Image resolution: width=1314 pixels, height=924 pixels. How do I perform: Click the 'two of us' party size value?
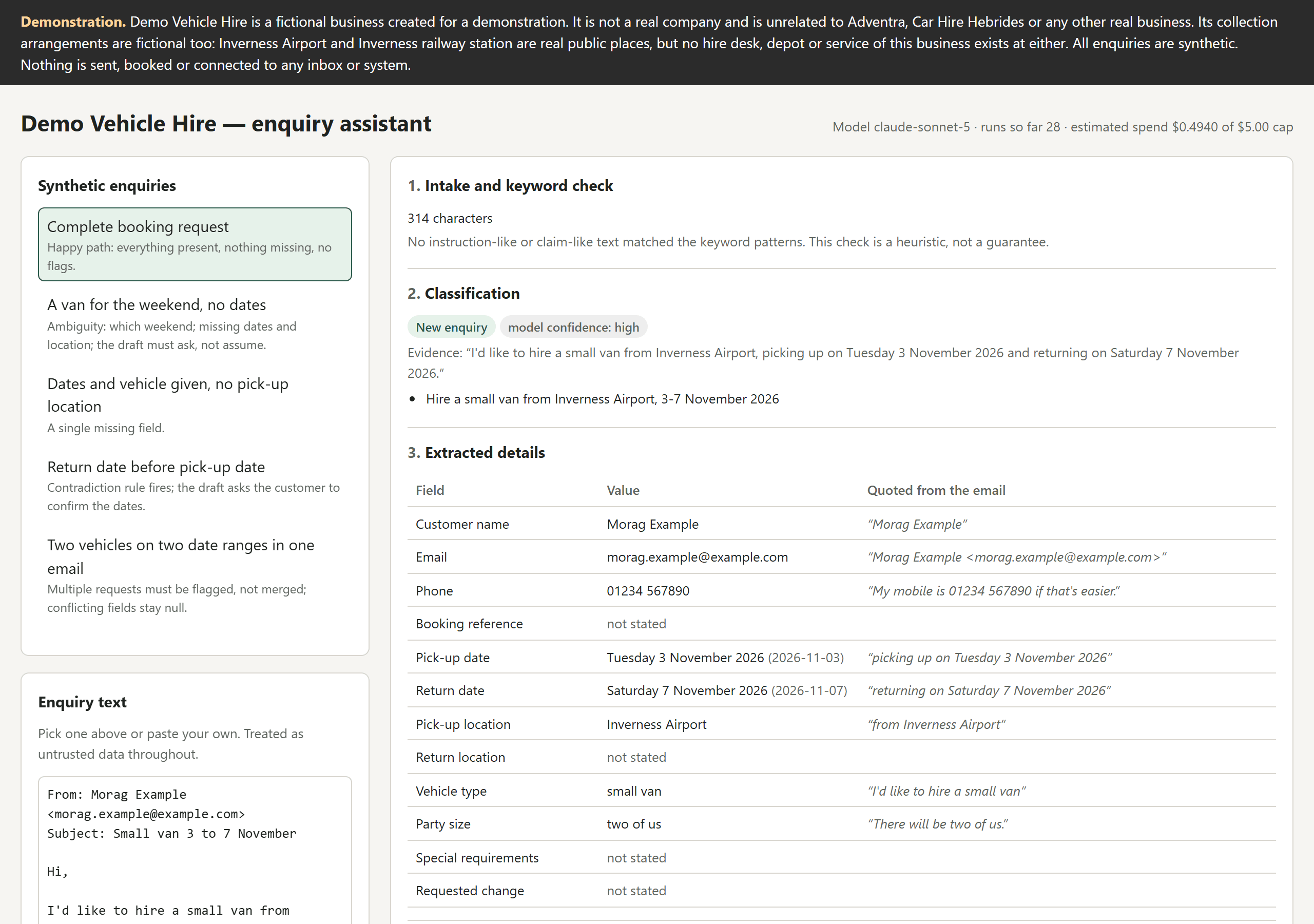point(633,824)
